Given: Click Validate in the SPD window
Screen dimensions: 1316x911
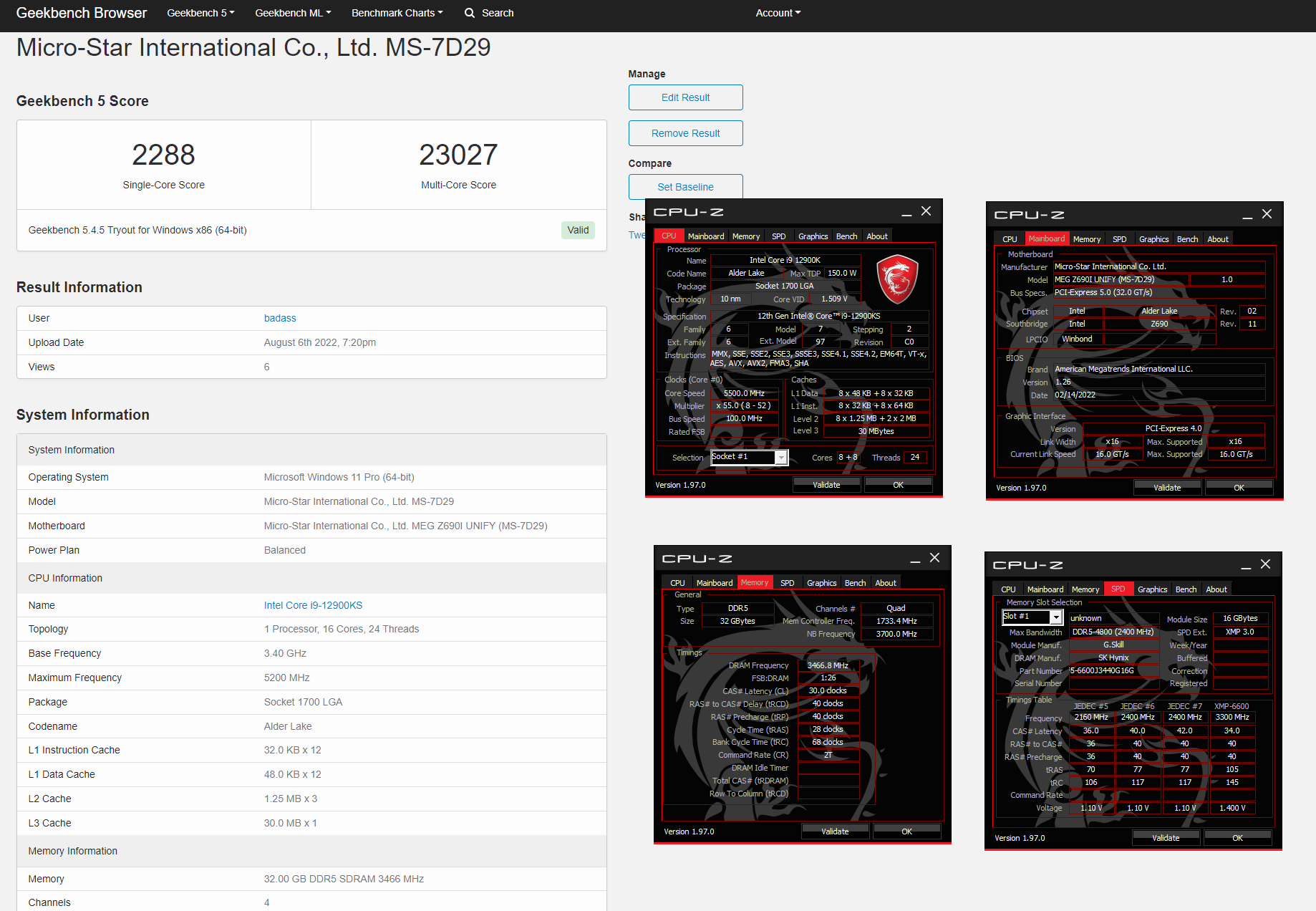Looking at the screenshot, I should (1166, 838).
